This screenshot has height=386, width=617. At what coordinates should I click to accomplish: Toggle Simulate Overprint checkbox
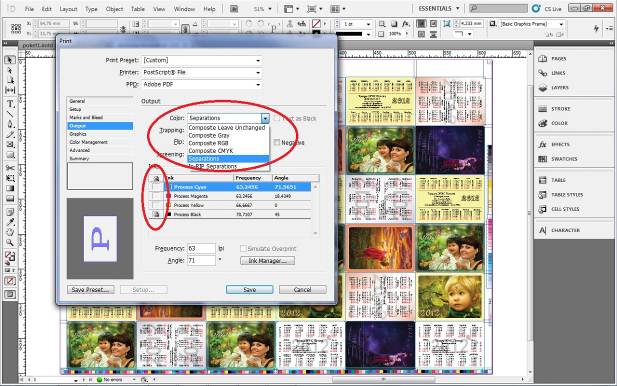coord(243,248)
